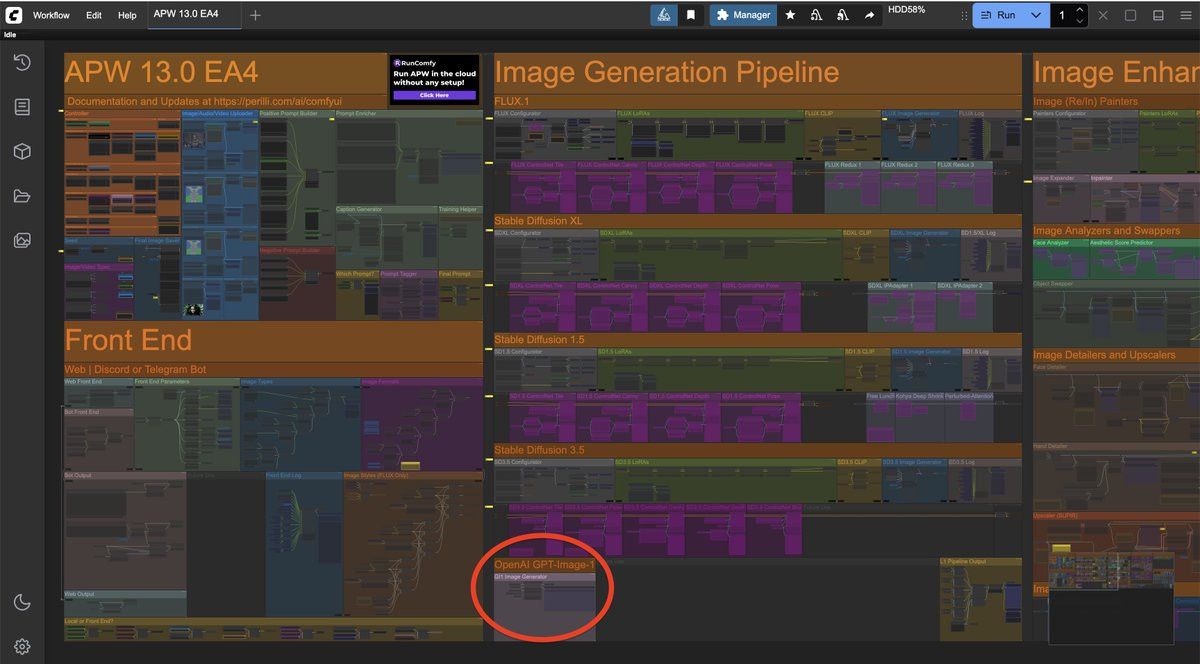Click the Image Detailers and Upscalers header
This screenshot has width=1200, height=664.
point(1104,355)
